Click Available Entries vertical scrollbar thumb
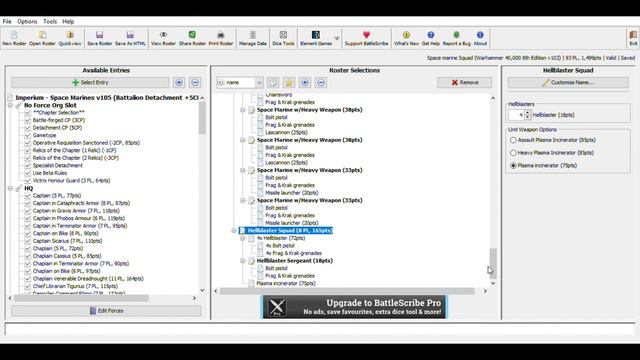Screen dimensions: 640x360 [202, 118]
